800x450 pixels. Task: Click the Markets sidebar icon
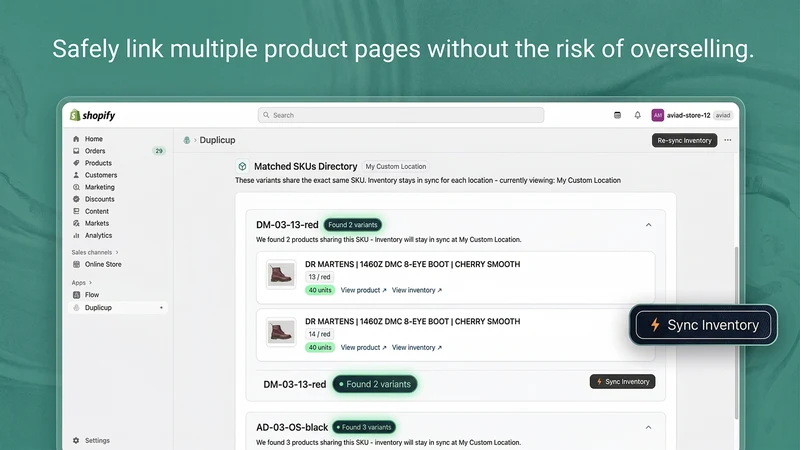[x=76, y=223]
